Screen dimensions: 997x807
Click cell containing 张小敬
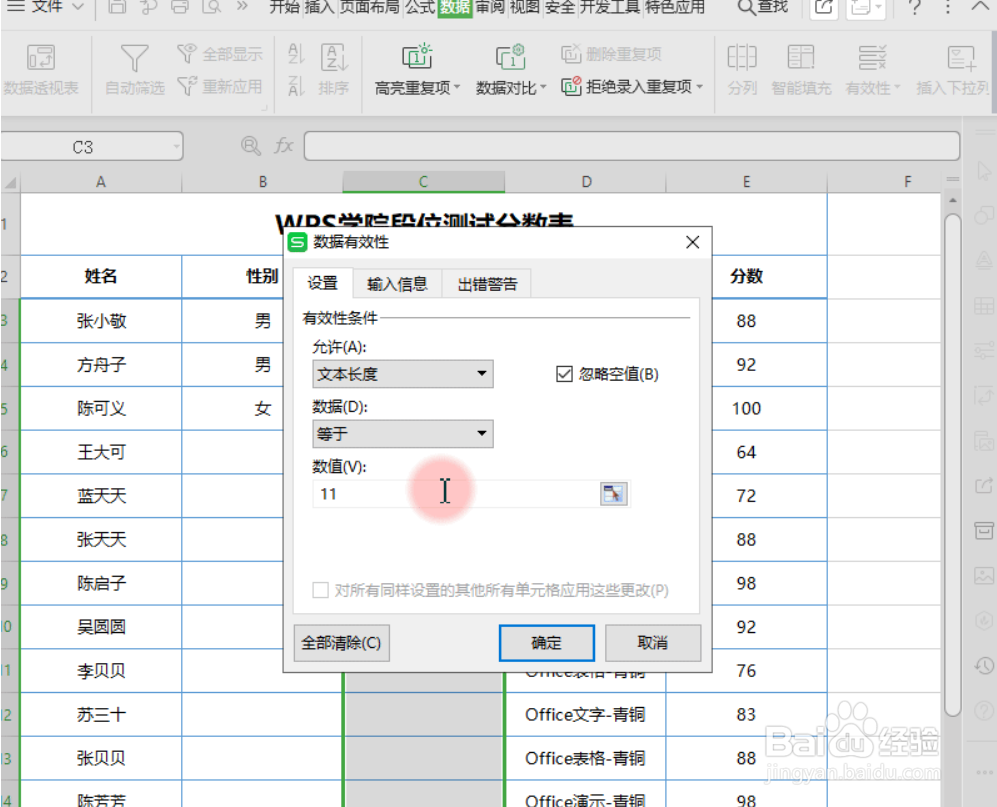[101, 321]
